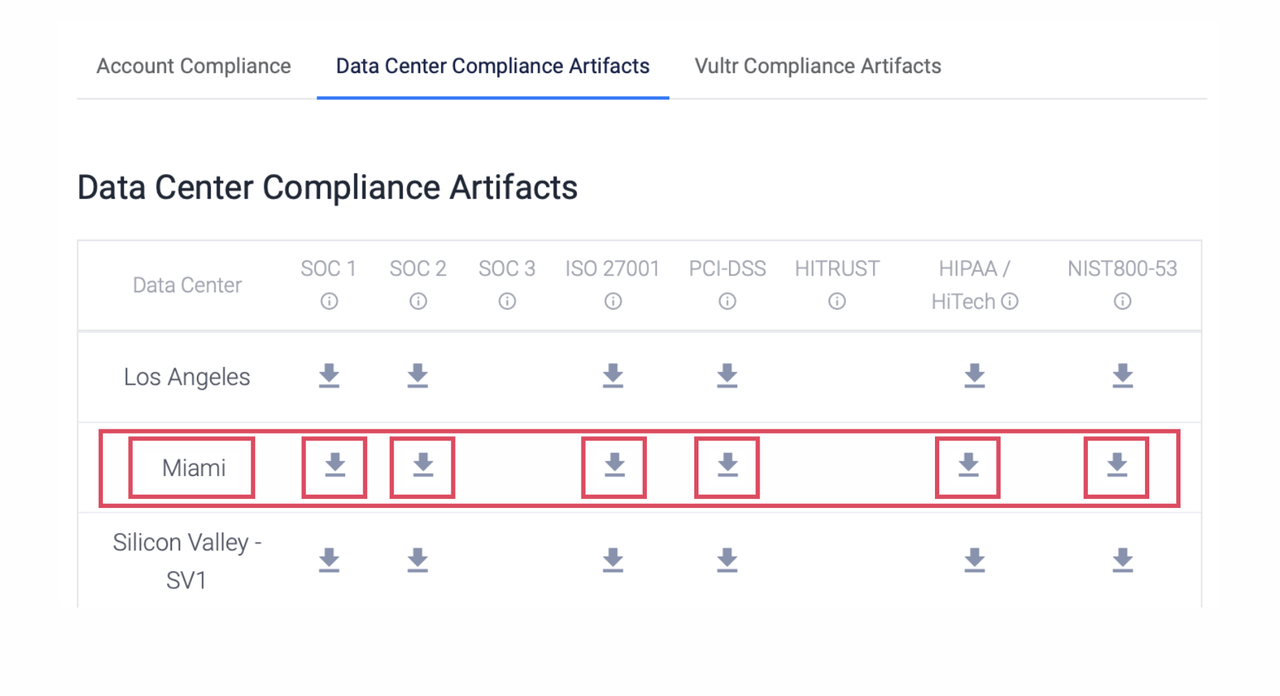Click the SOC 3 column header
The image size is (1280, 696).
507,268
